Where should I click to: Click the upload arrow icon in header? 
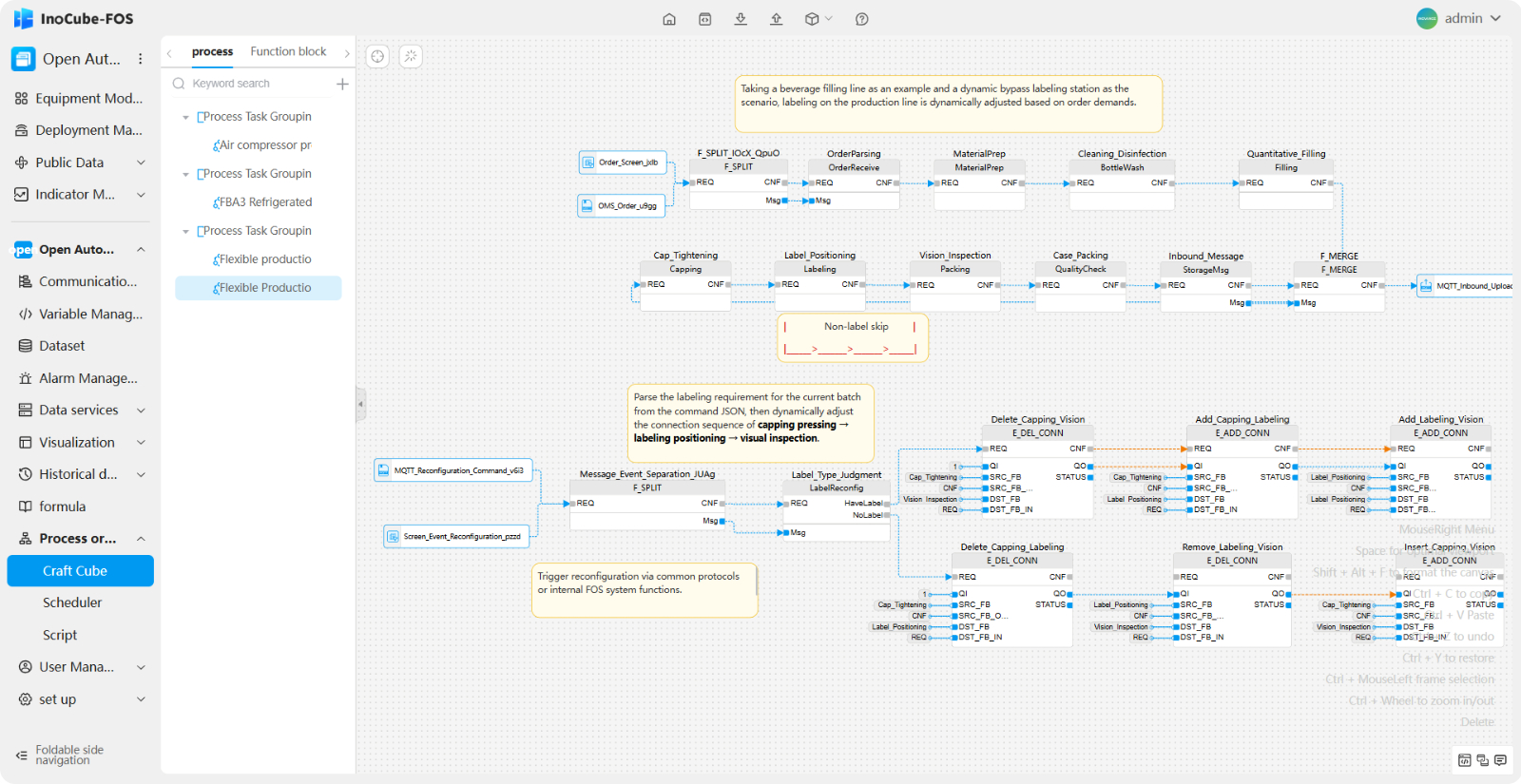777,19
